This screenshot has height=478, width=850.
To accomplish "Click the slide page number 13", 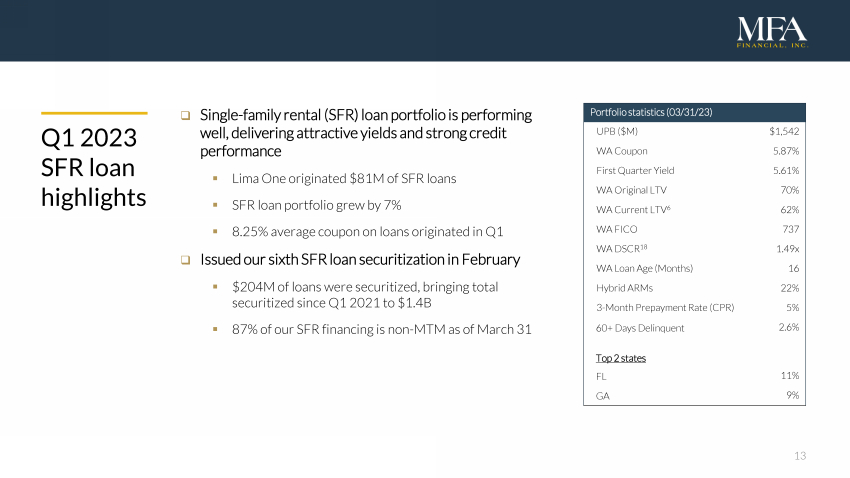I will pos(799,456).
